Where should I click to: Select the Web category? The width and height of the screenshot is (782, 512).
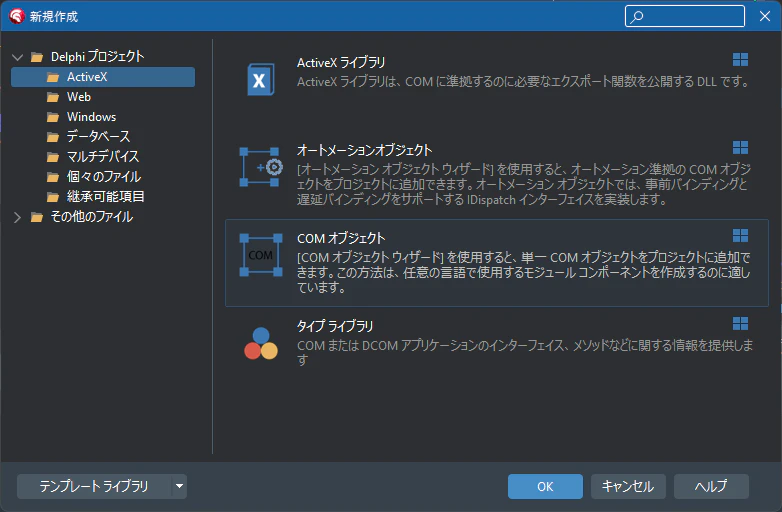[x=79, y=97]
